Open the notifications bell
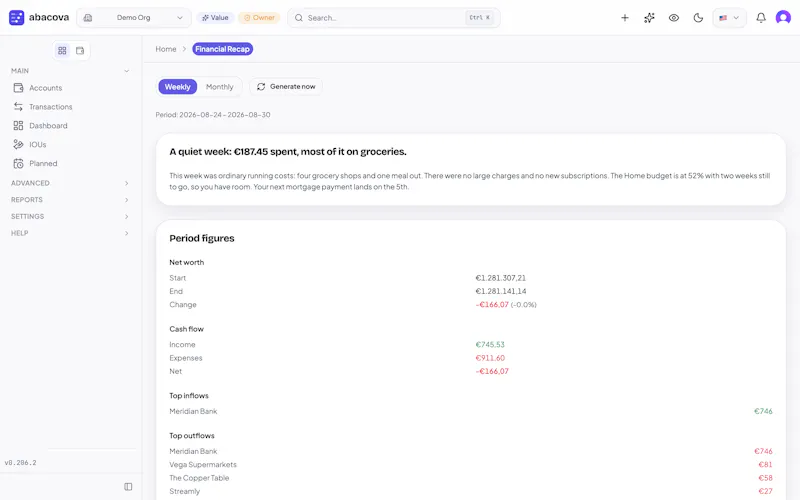Screen dimensions: 800x500 [x=761, y=18]
